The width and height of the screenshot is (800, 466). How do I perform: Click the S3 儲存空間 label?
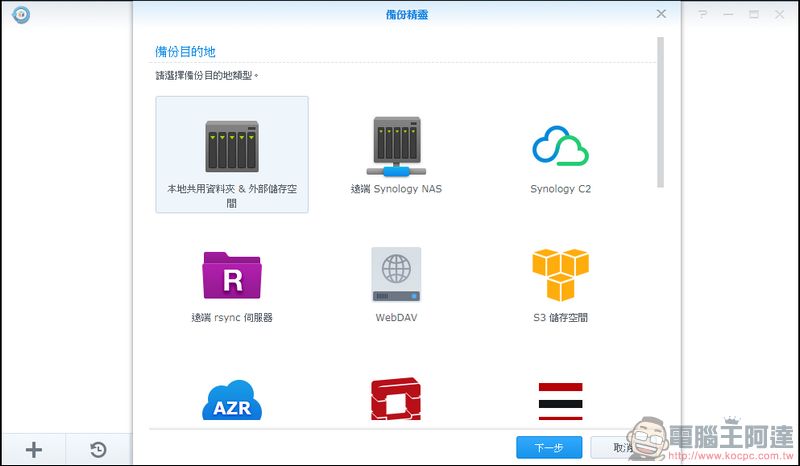point(560,317)
